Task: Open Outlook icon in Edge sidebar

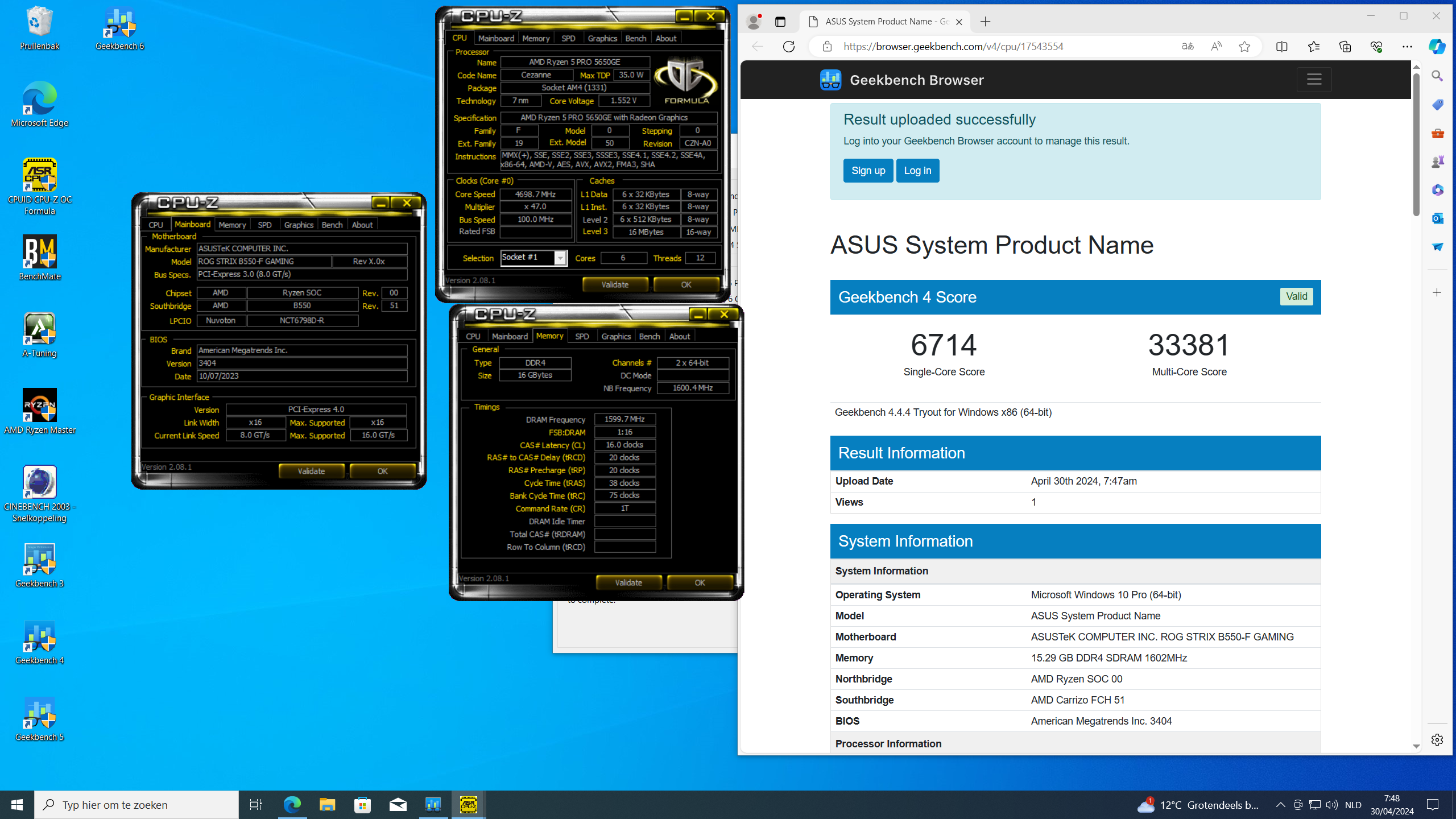Action: [1437, 218]
